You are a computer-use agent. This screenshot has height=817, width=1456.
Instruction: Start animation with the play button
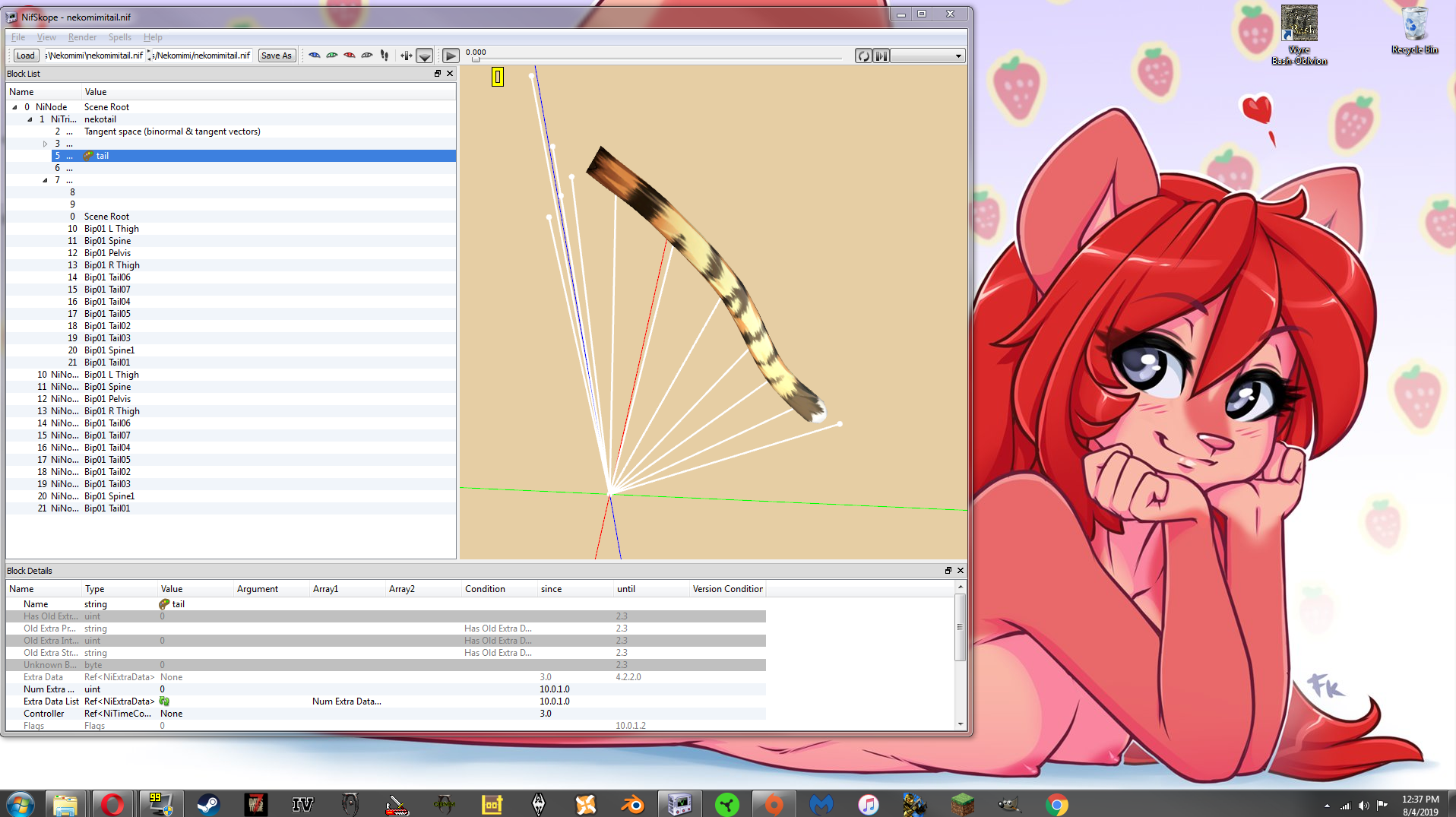click(451, 55)
